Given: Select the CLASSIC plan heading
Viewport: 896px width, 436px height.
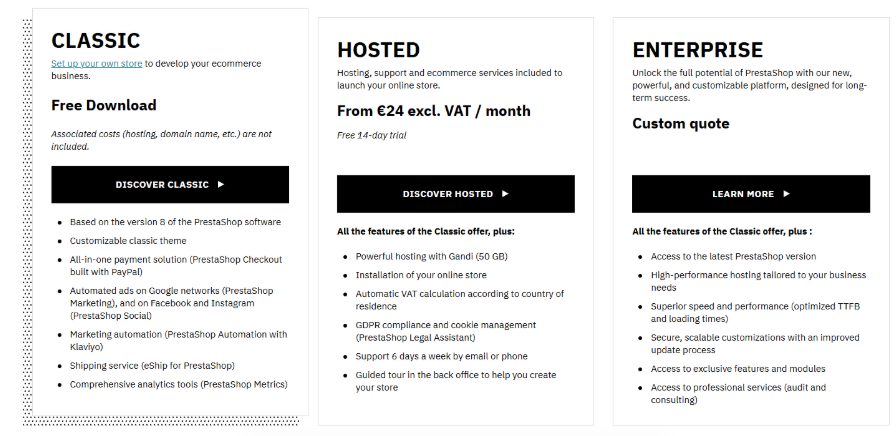Looking at the screenshot, I should point(96,41).
